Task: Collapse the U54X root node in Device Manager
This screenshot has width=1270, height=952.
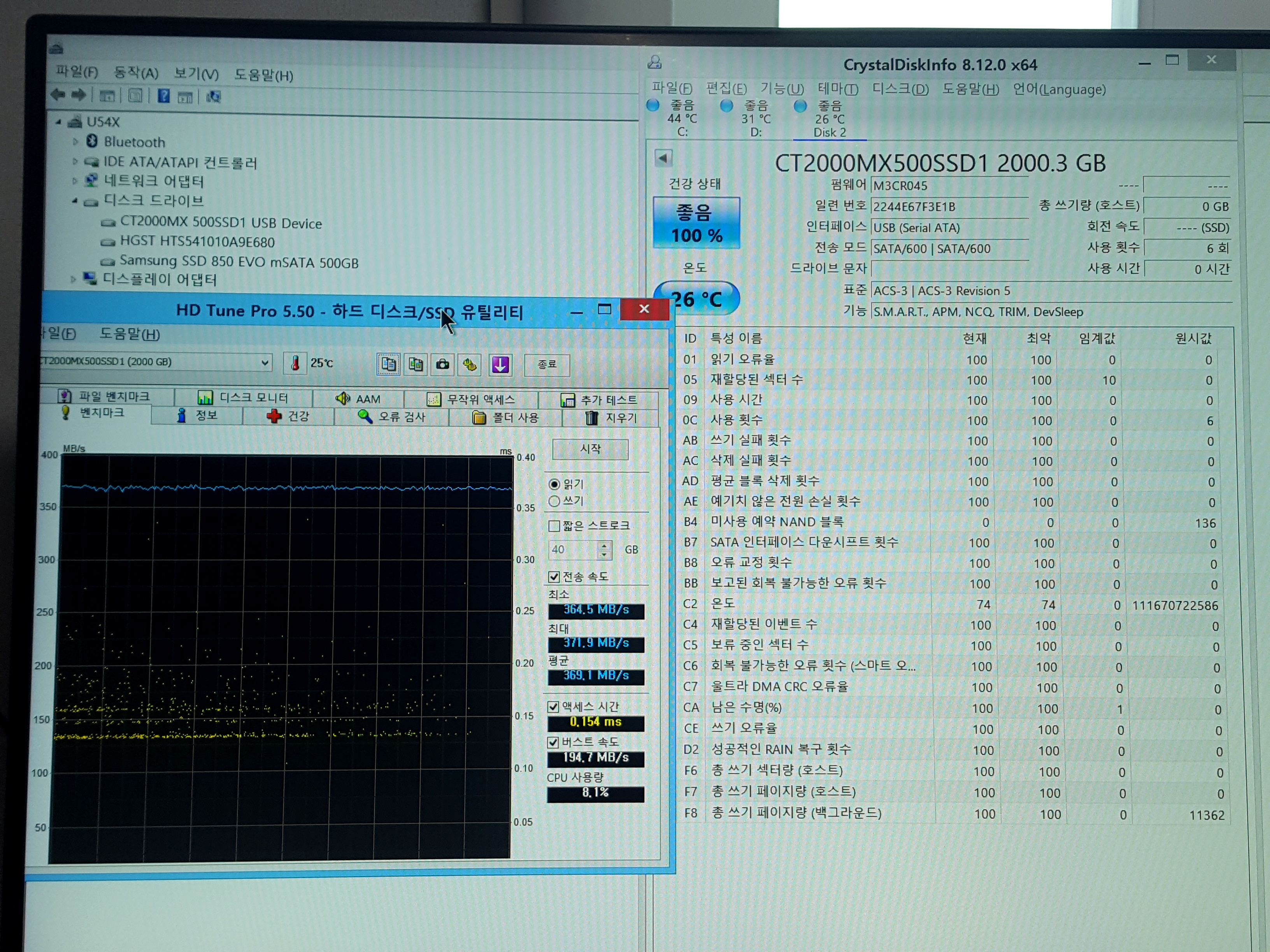Action: [x=59, y=122]
